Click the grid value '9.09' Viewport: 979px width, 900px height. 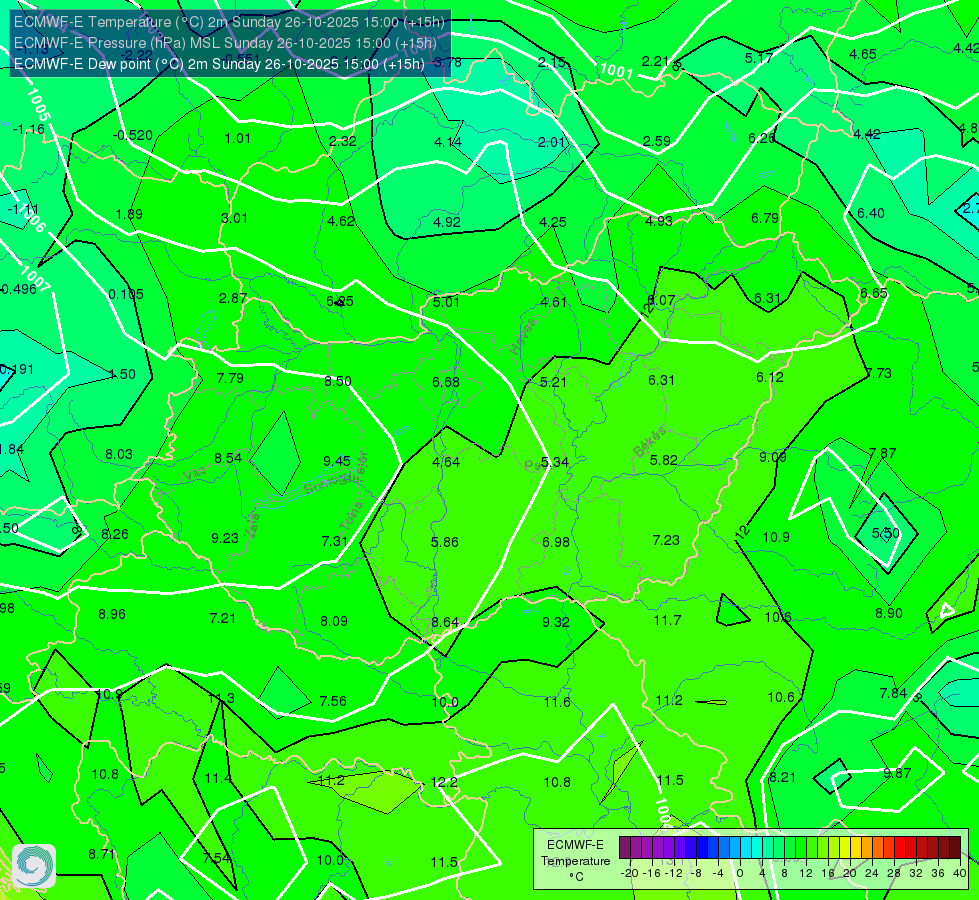[x=773, y=457]
